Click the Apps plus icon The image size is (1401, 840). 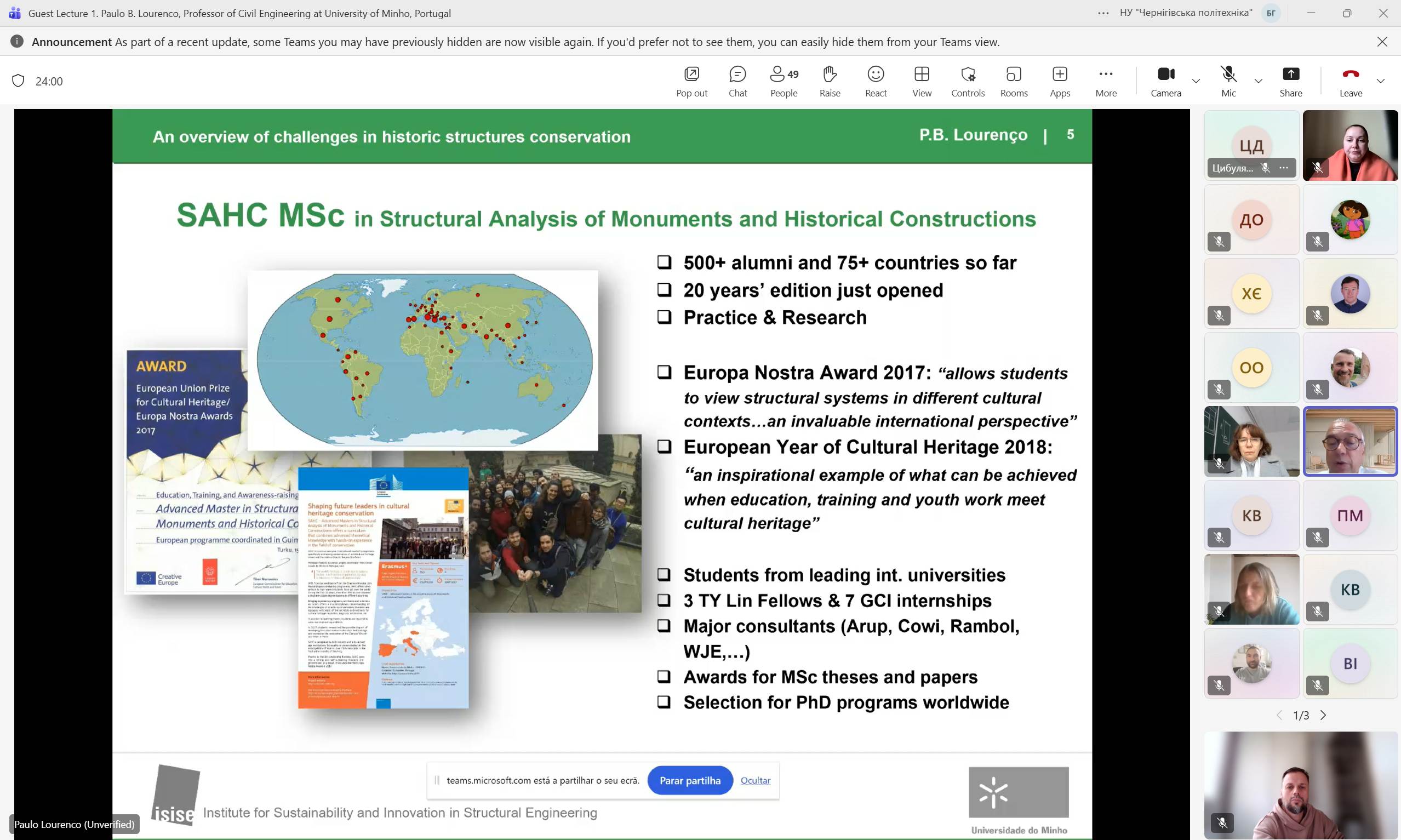pyautogui.click(x=1059, y=81)
